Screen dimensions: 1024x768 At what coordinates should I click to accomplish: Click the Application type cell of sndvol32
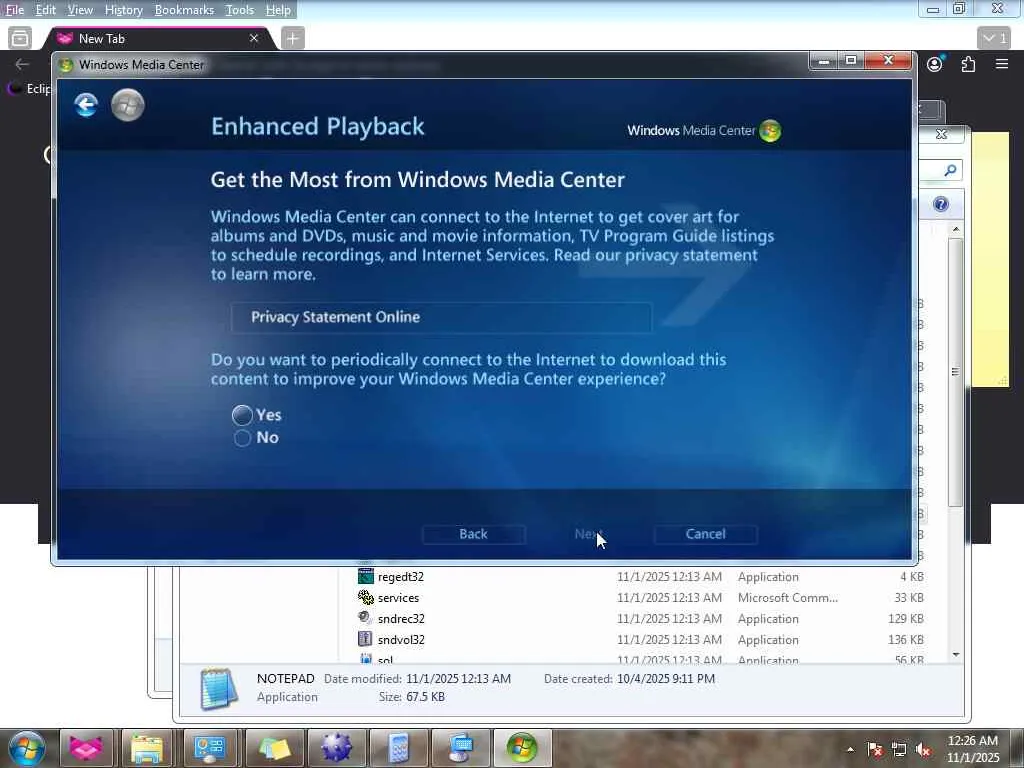coord(768,640)
